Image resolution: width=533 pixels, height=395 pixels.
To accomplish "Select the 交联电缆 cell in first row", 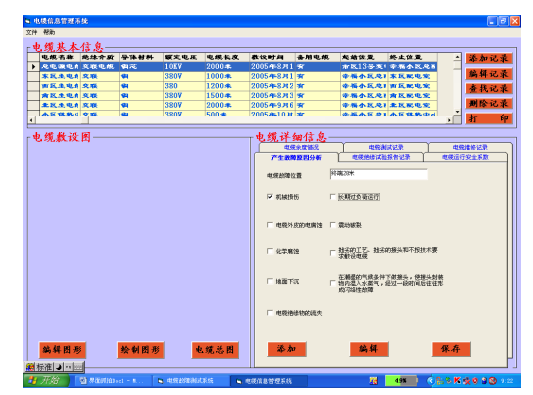I will pyautogui.click(x=100, y=67).
